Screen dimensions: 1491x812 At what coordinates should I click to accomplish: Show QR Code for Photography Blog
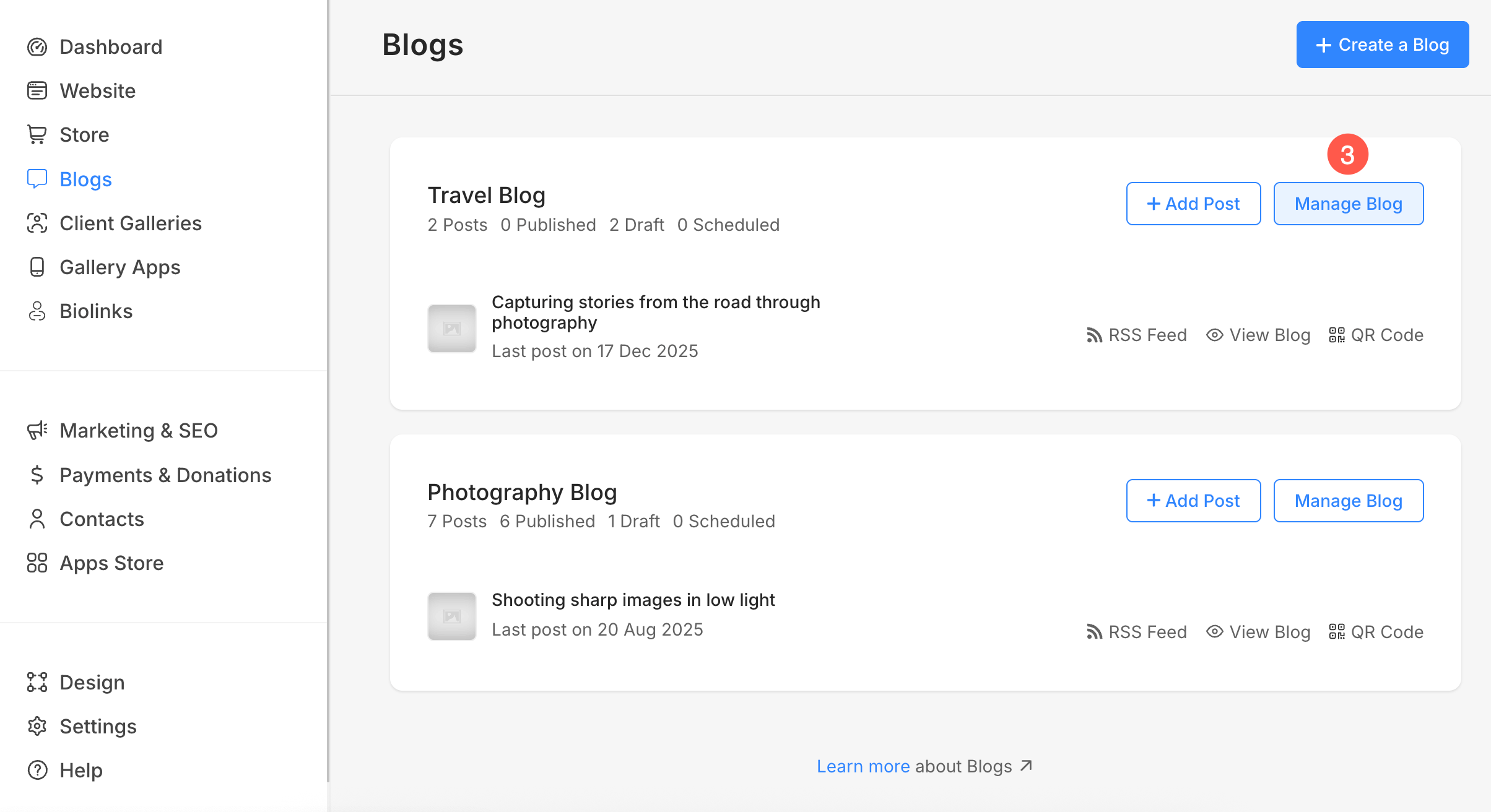pos(1376,633)
